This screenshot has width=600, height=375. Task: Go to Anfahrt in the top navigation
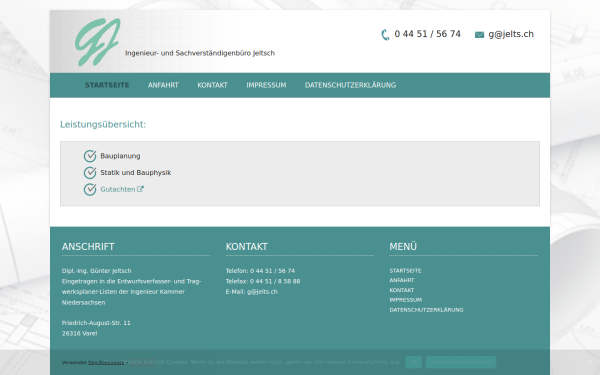(163, 85)
